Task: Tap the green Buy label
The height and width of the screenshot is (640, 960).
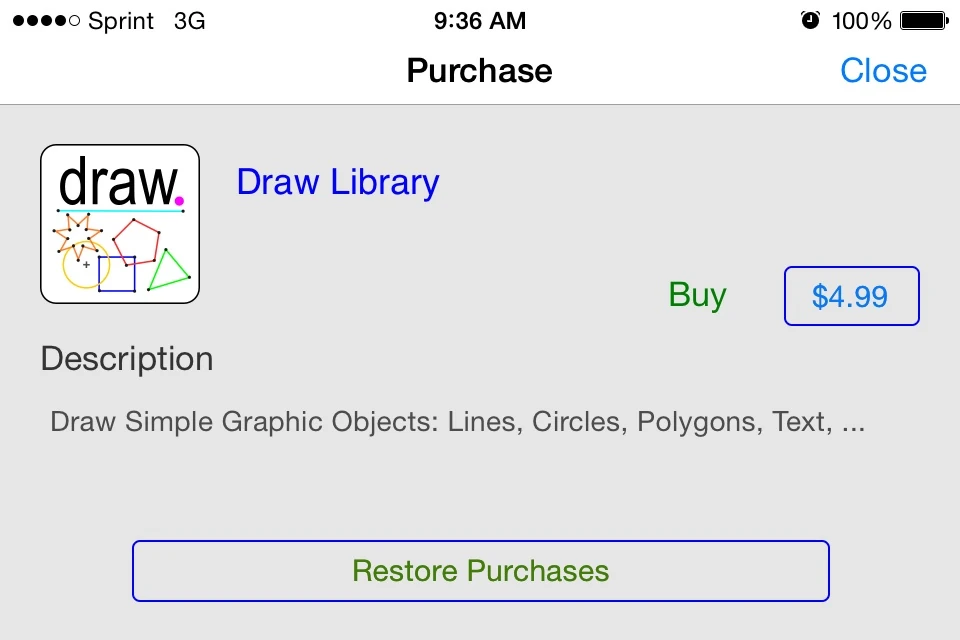Action: [x=697, y=295]
